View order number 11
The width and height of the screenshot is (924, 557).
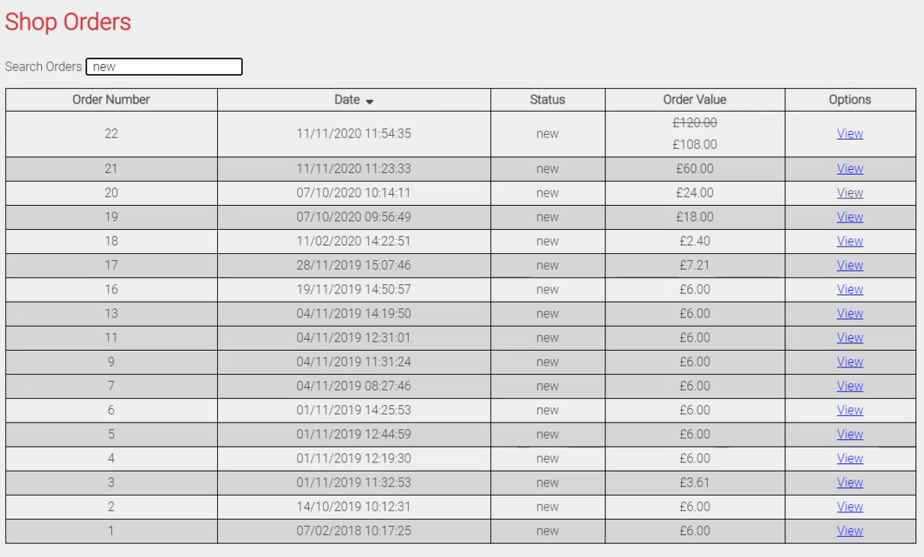click(849, 338)
